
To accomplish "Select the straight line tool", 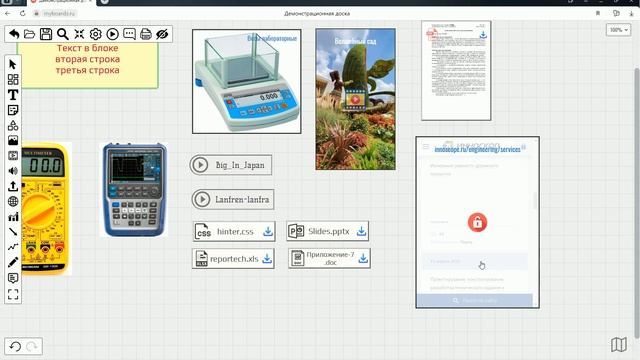I will (x=13, y=232).
